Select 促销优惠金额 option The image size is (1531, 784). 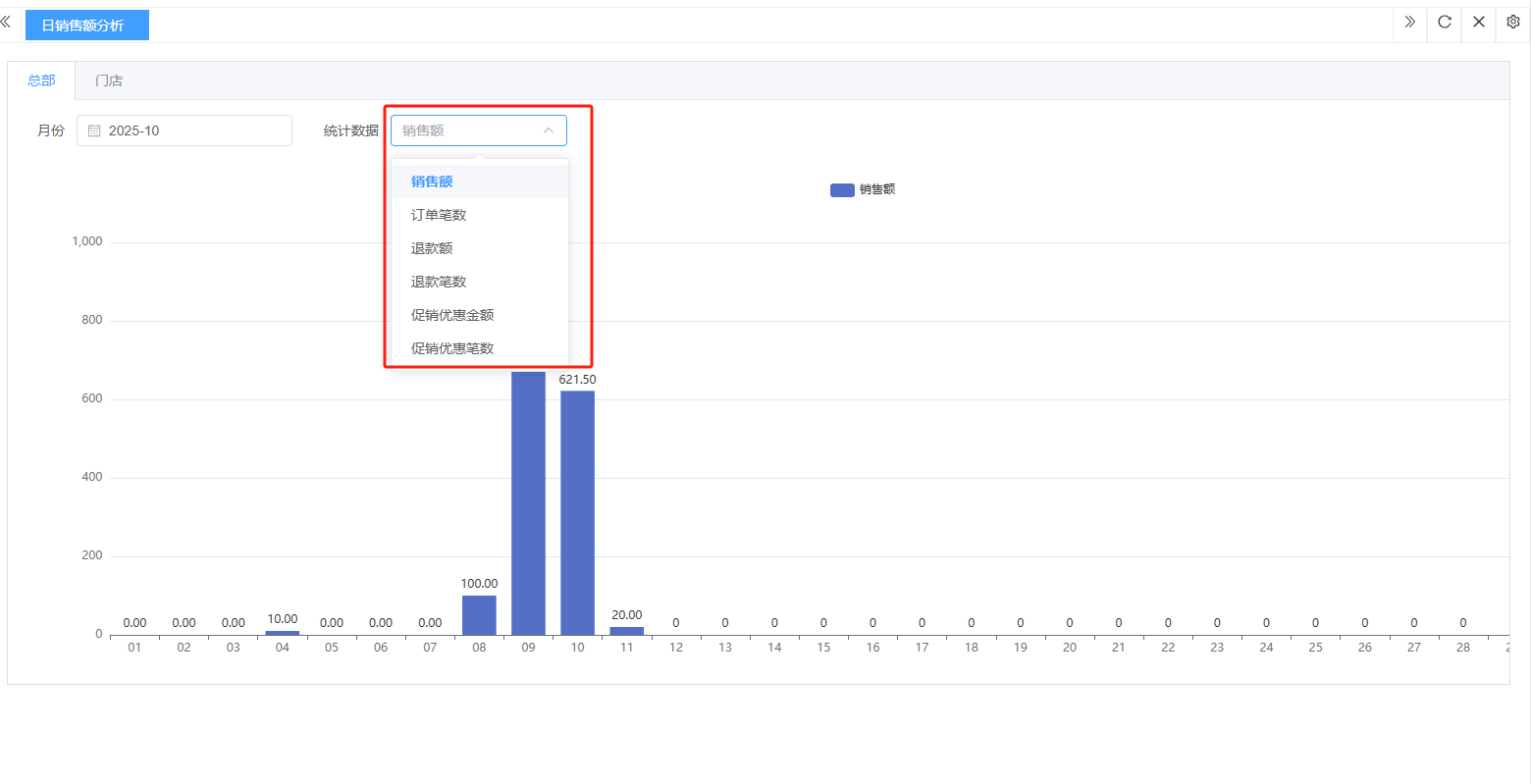pos(452,315)
